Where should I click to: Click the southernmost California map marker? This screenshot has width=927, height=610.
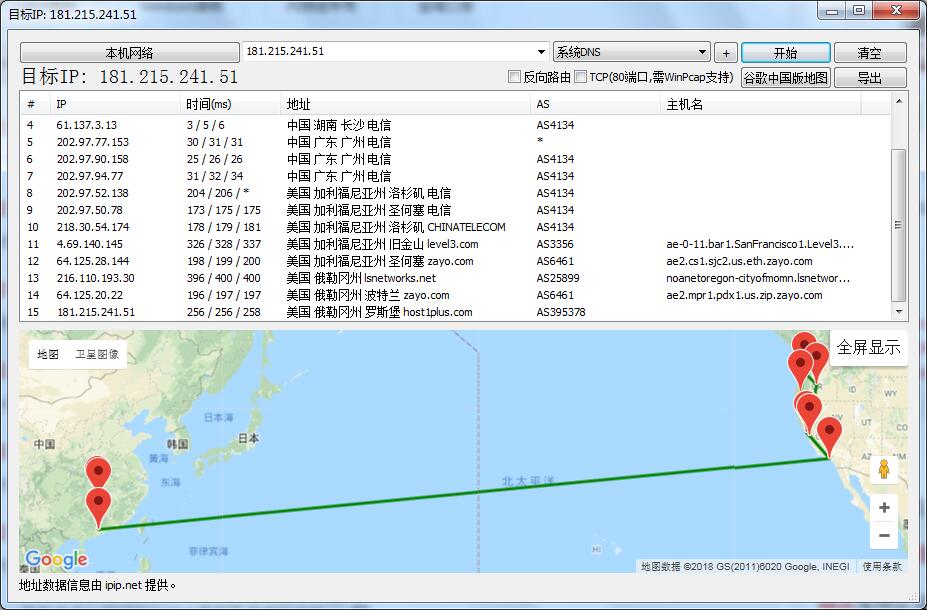pos(829,435)
